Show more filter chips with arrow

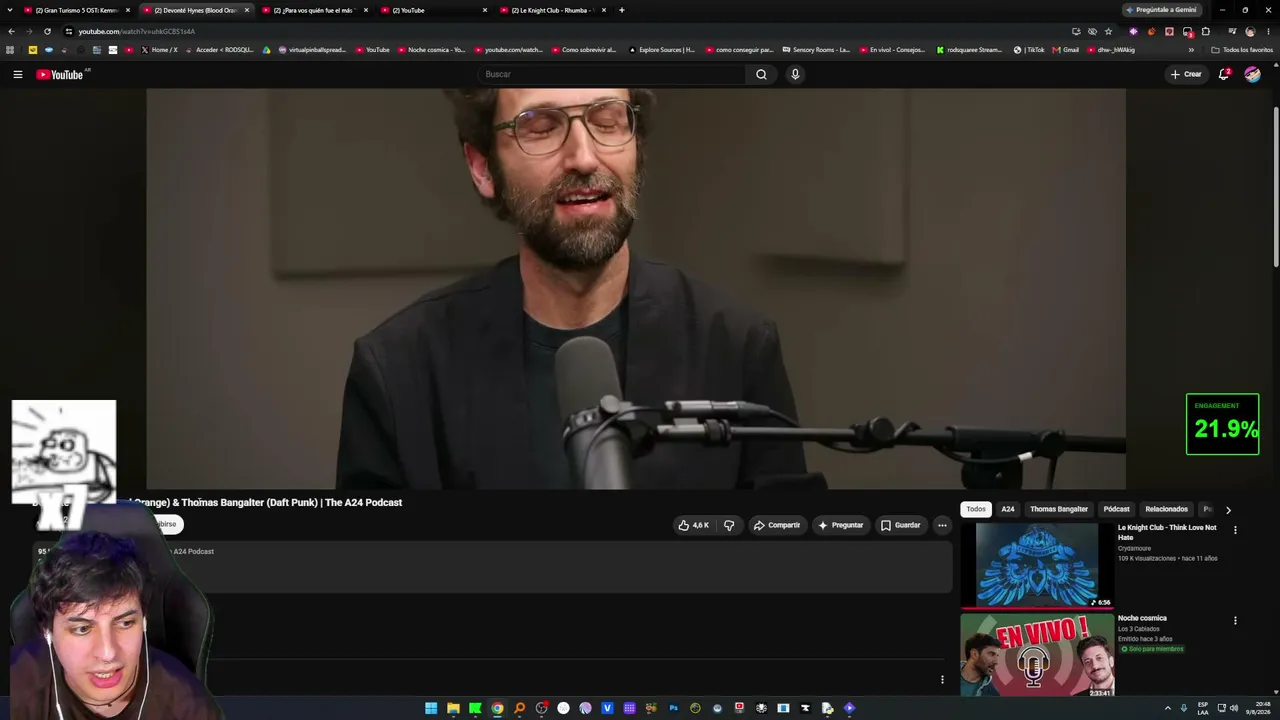[x=1228, y=510]
